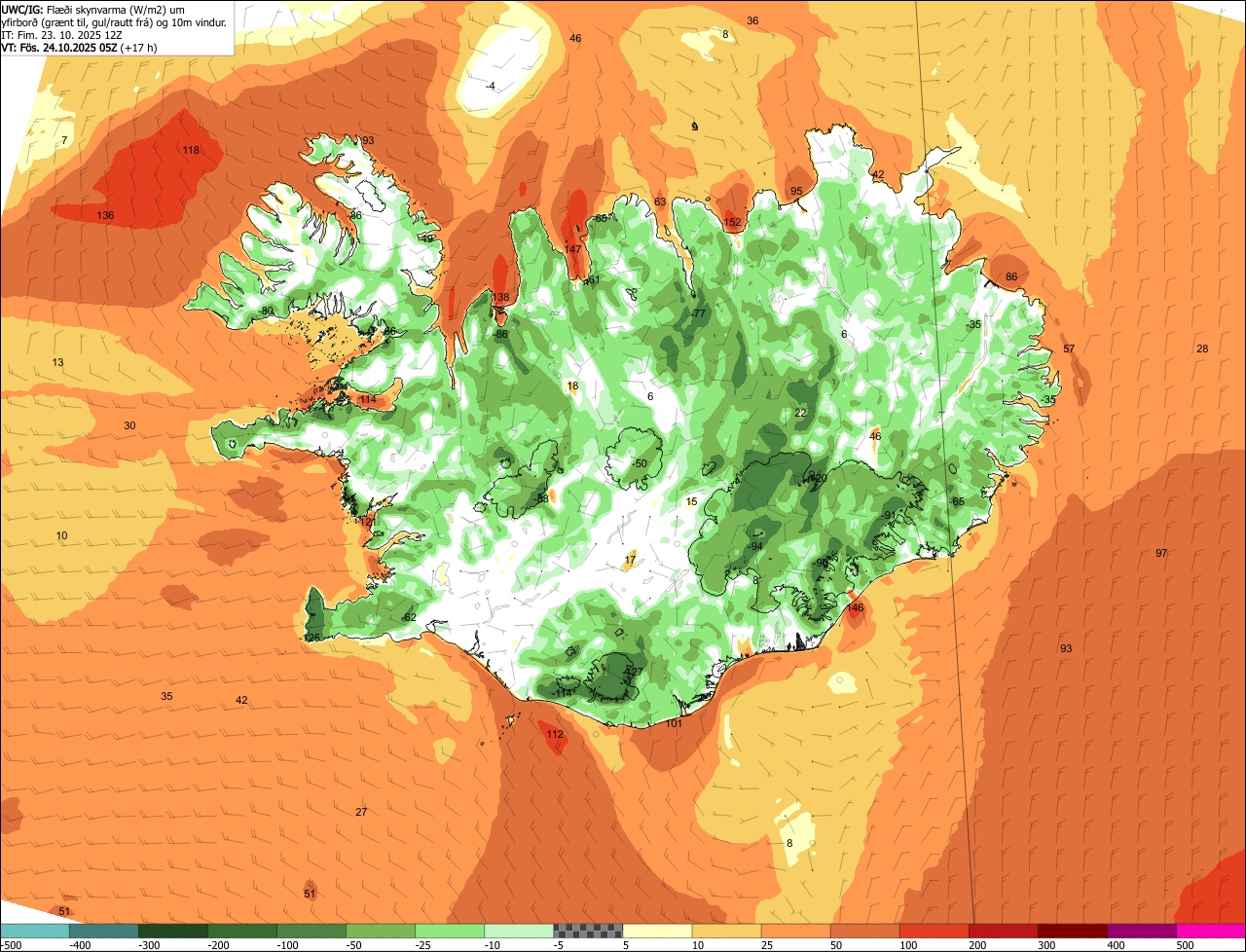Click the '17' value in the southern interior
This screenshot has height=952, width=1246.
(x=630, y=561)
